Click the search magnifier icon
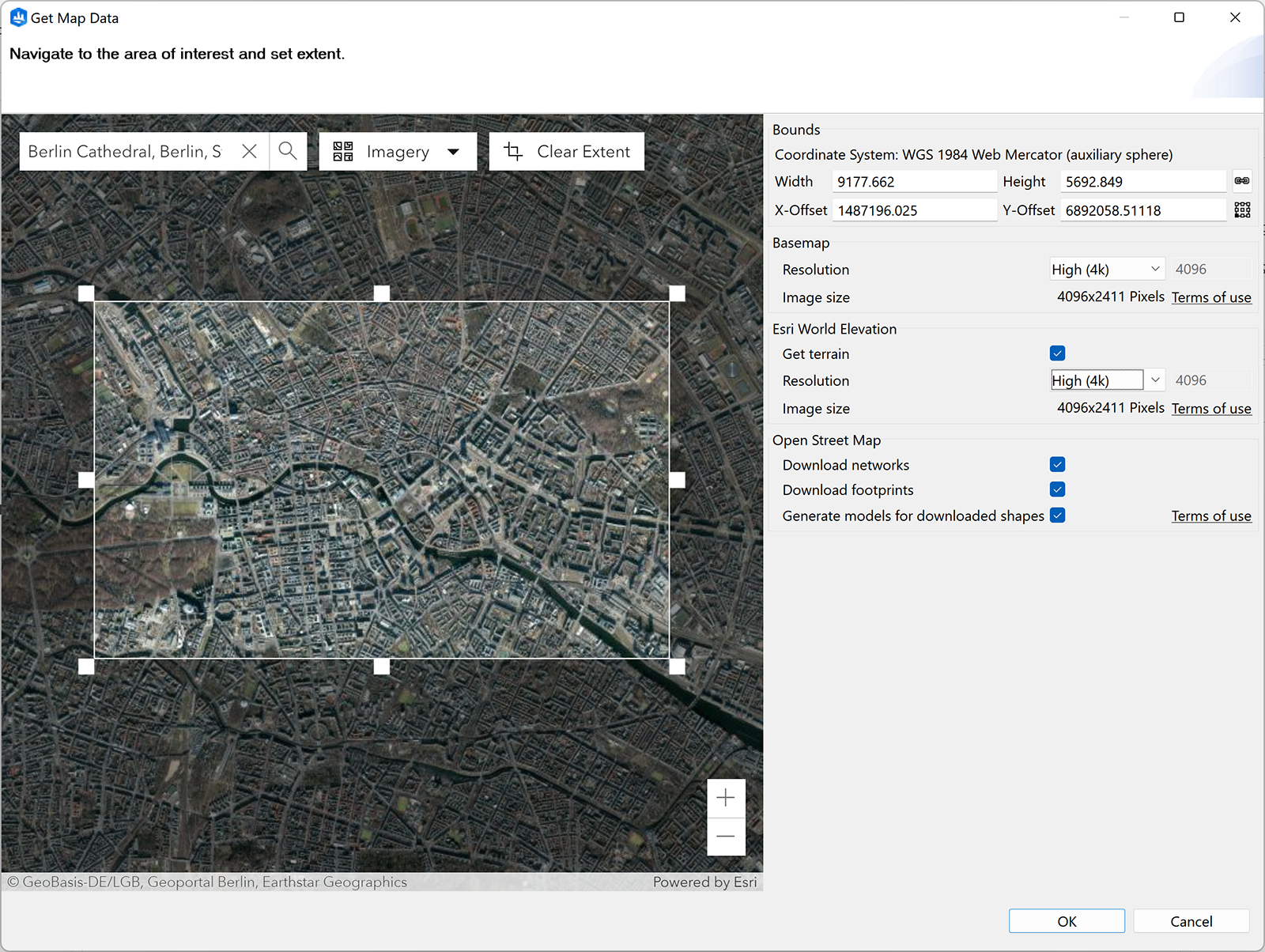 [x=288, y=151]
